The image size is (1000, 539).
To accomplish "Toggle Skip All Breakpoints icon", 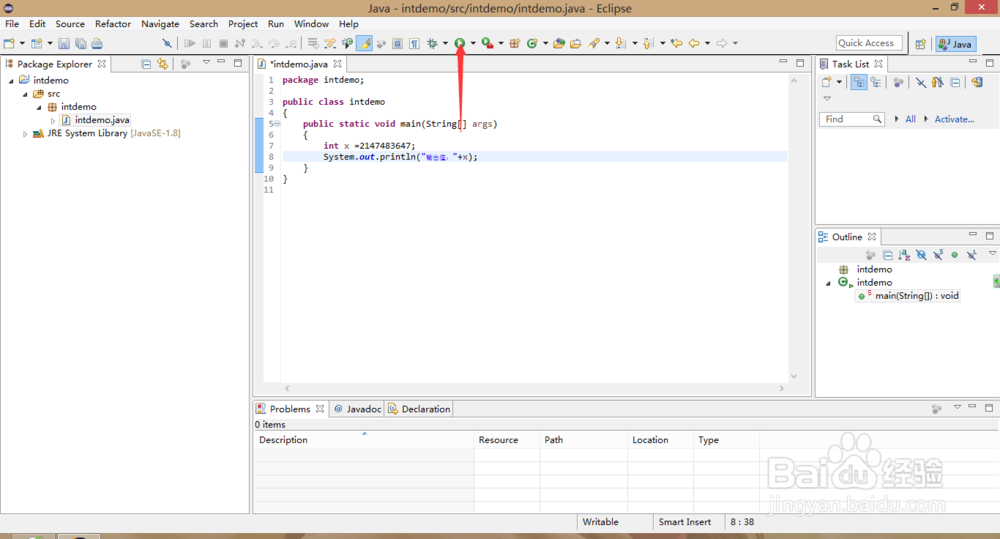I will coord(166,43).
